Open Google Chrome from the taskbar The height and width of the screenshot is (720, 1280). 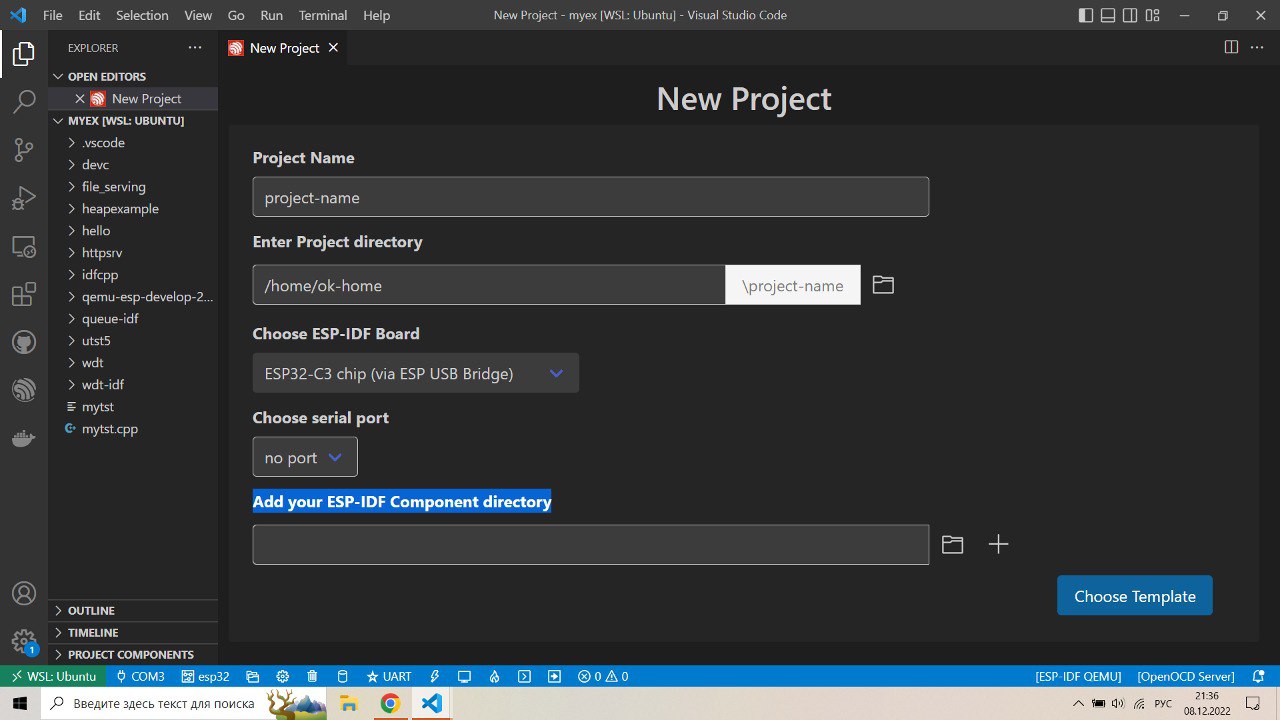pyautogui.click(x=390, y=703)
